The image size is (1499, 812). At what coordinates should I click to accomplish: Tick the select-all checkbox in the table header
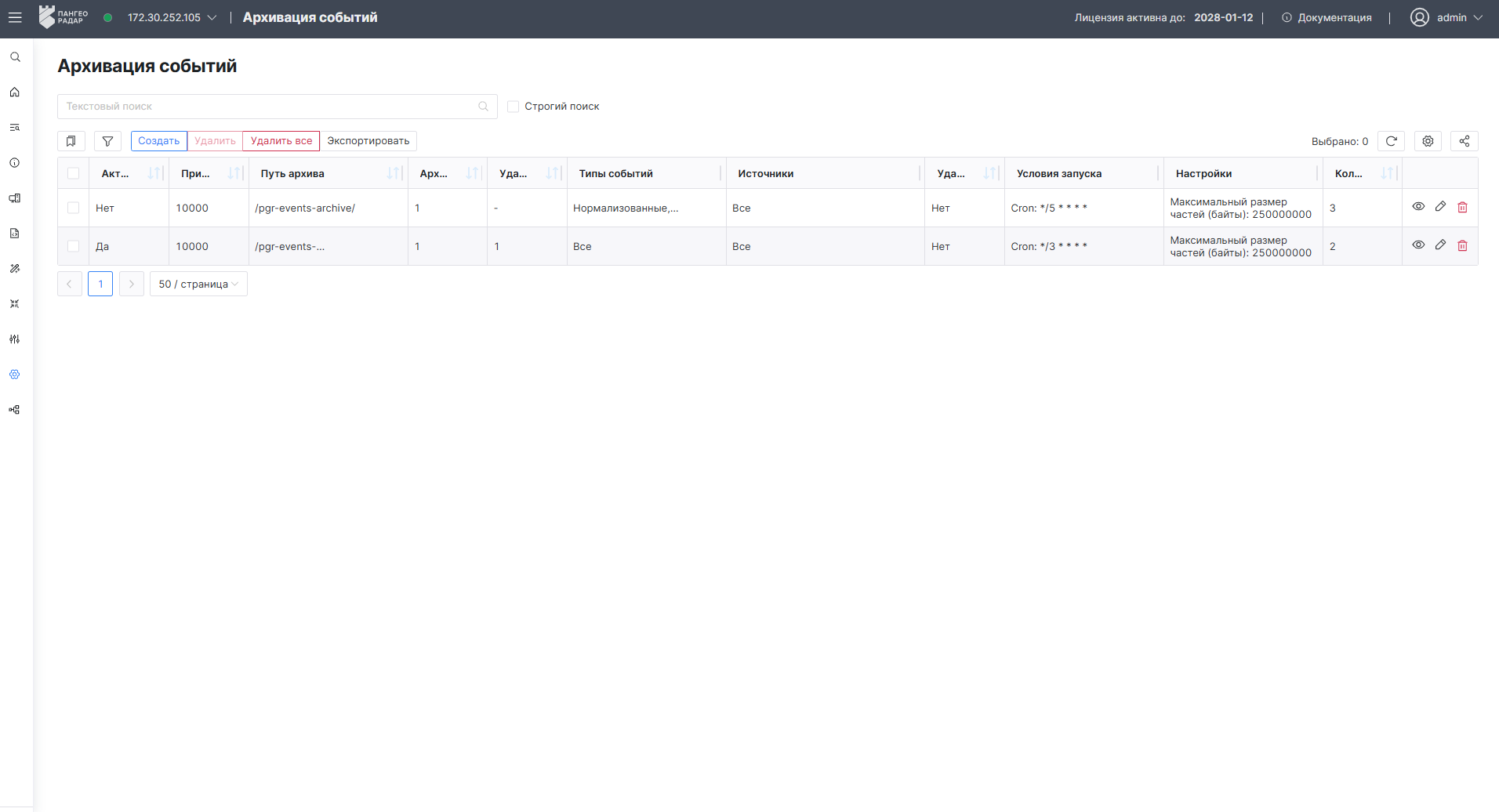pyautogui.click(x=74, y=173)
